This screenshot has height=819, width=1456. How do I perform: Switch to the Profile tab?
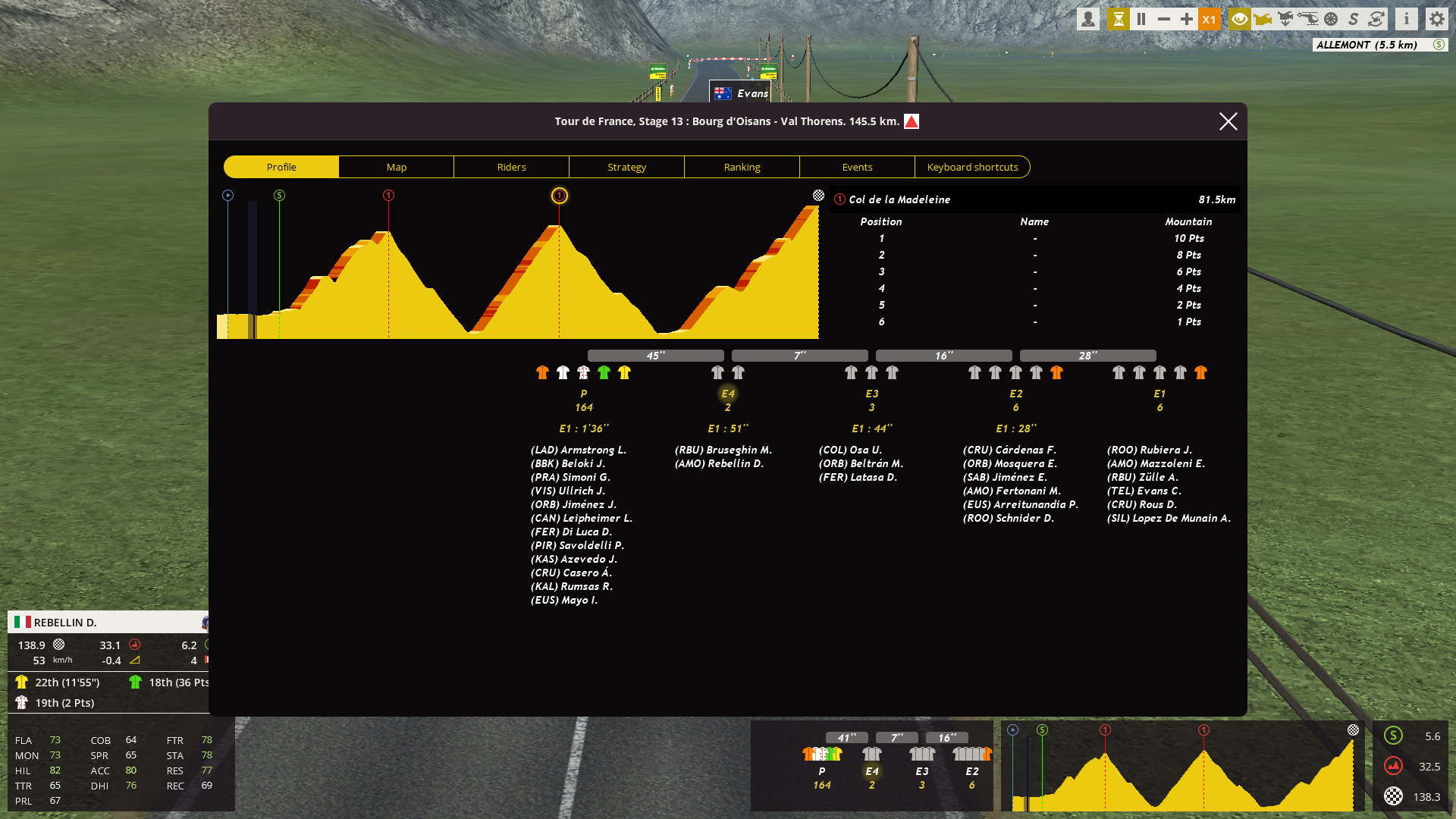281,167
